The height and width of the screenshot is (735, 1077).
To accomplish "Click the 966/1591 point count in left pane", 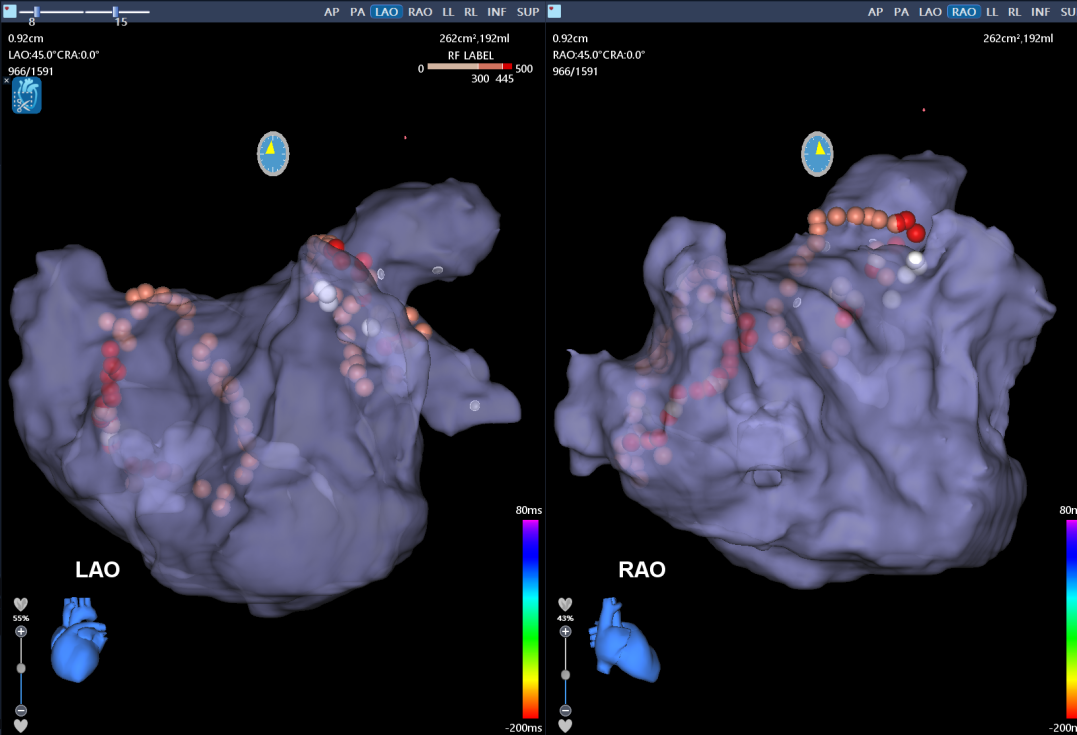I will (x=31, y=71).
